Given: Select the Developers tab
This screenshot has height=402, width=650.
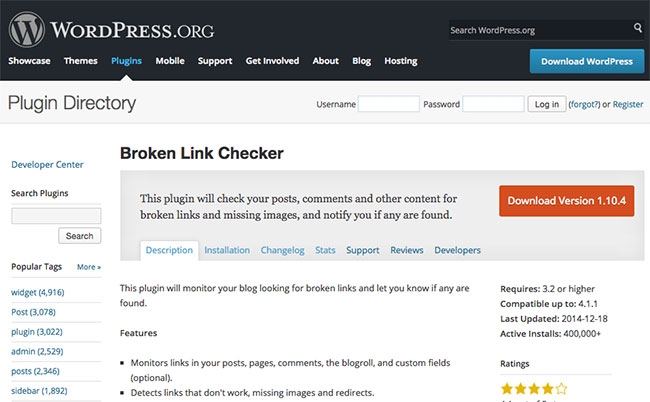Looking at the screenshot, I should (x=457, y=250).
